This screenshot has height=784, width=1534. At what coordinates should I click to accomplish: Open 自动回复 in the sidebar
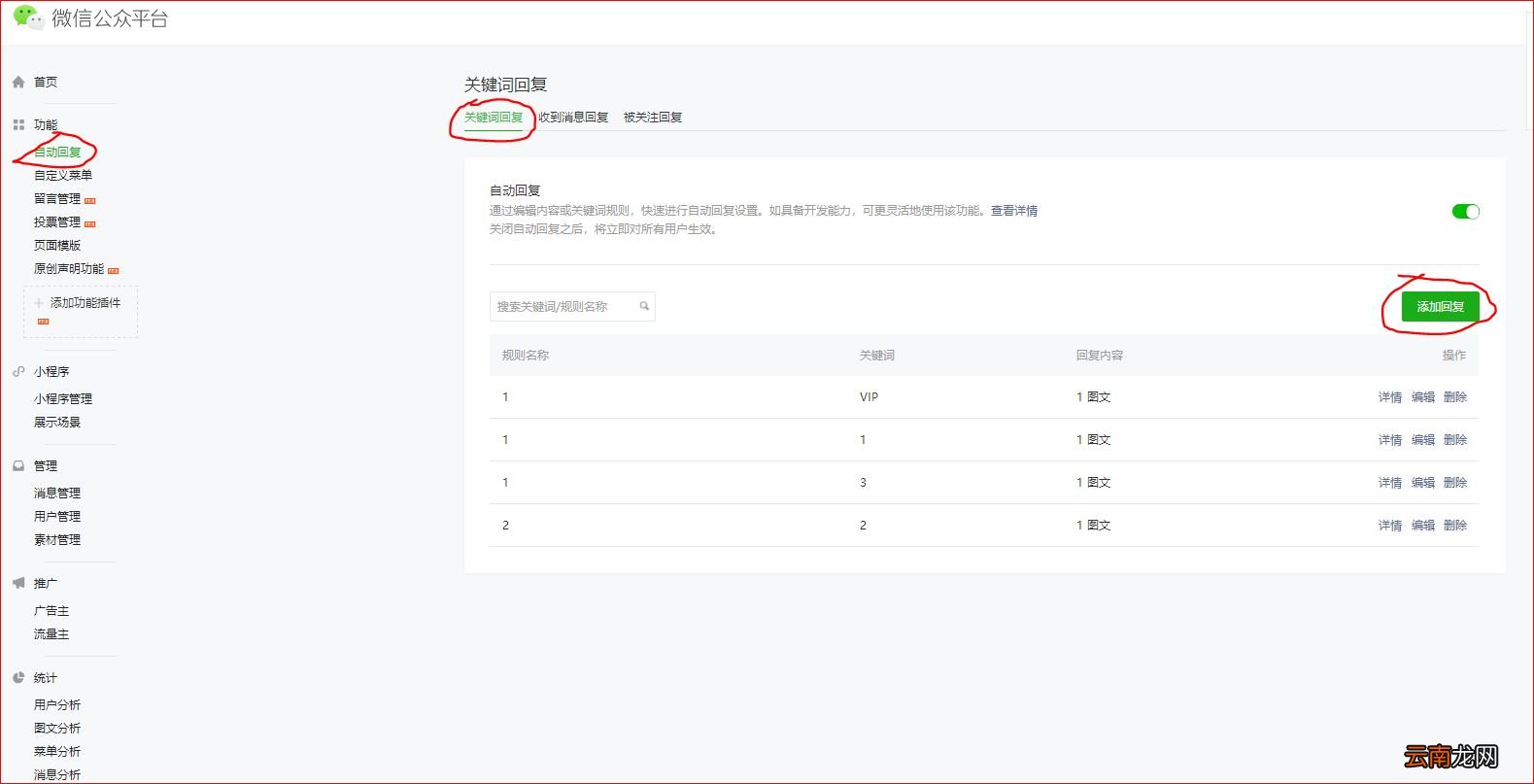(x=57, y=153)
